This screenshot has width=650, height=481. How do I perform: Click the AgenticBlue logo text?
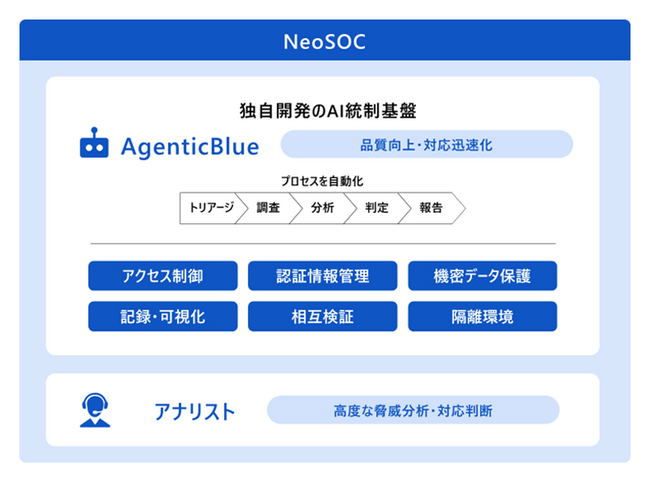[190, 147]
